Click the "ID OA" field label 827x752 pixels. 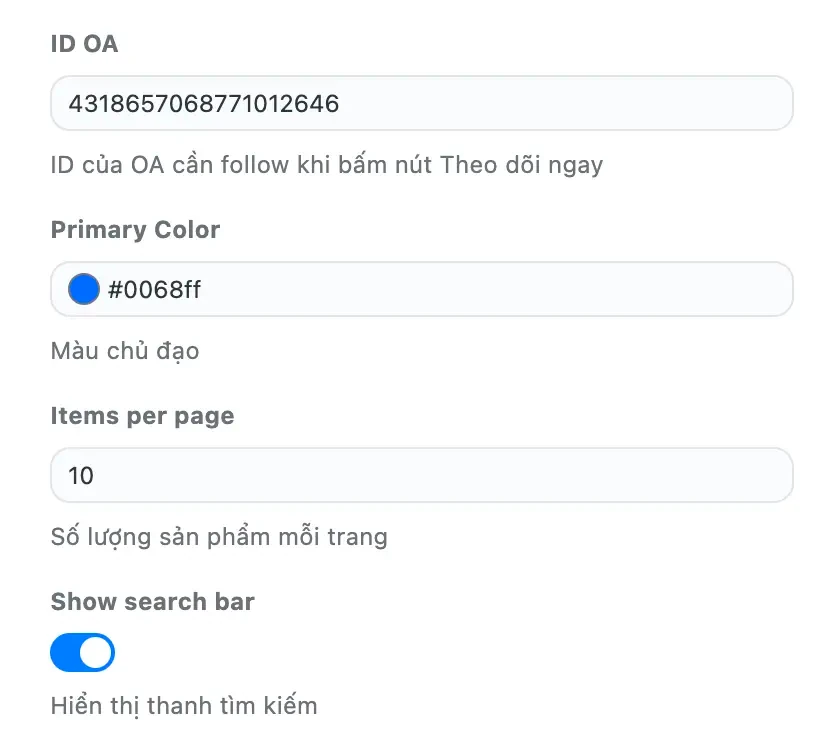(x=84, y=44)
